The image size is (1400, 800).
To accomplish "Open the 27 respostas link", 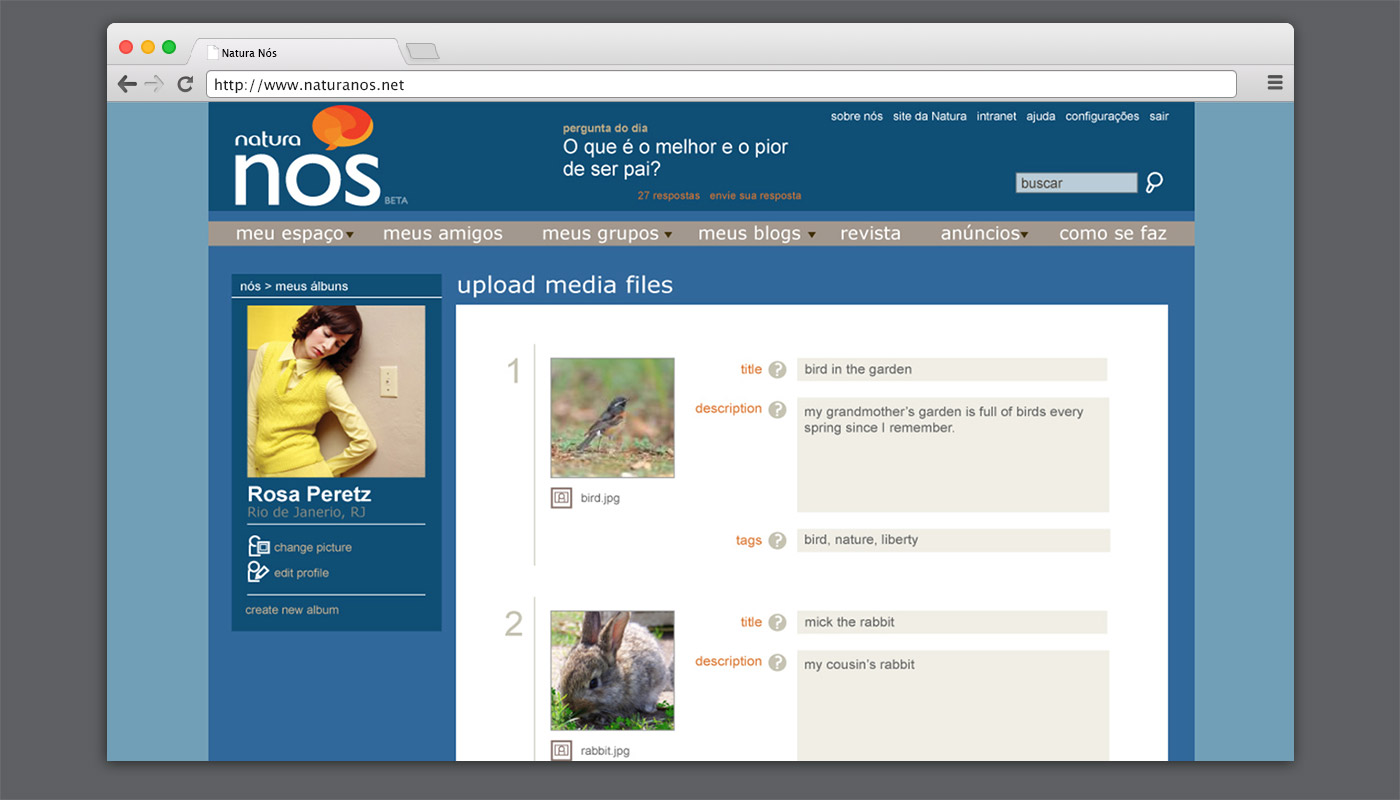I will pos(669,196).
